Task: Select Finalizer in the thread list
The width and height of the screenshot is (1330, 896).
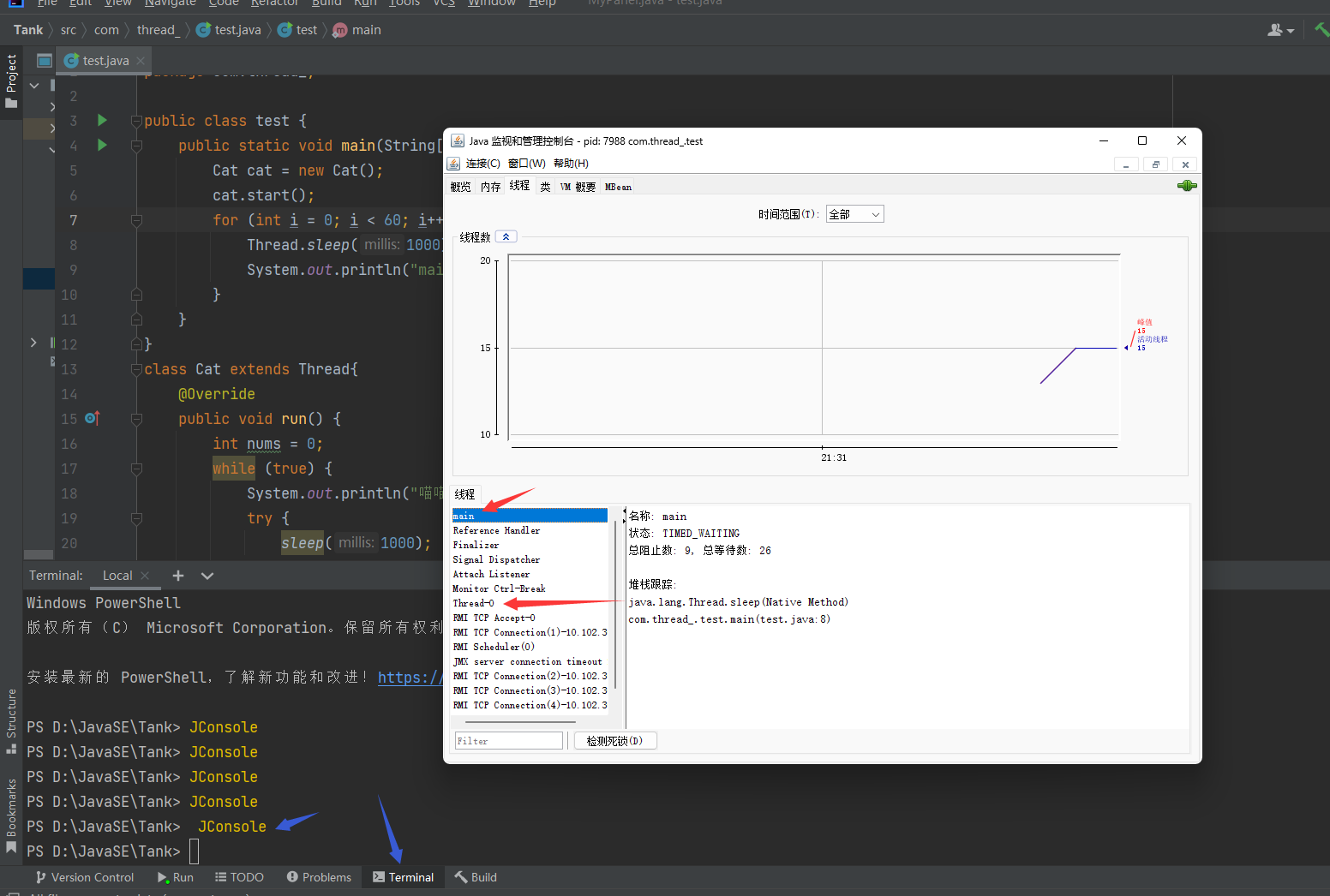Action: 530,545
